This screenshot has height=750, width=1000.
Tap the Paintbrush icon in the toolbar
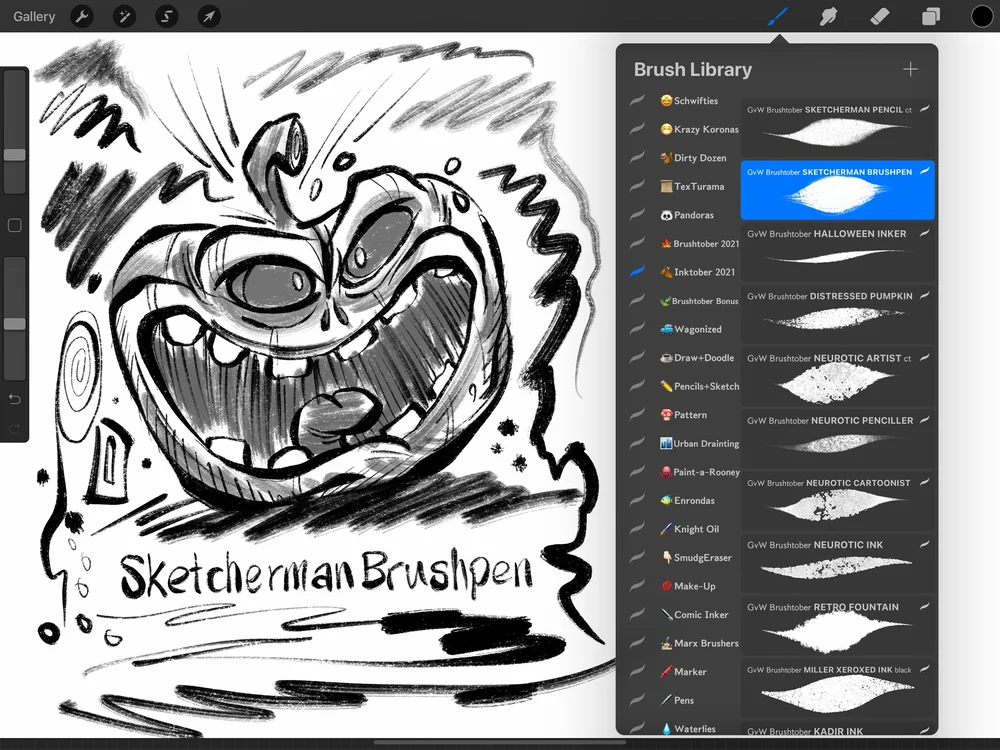[x=777, y=16]
